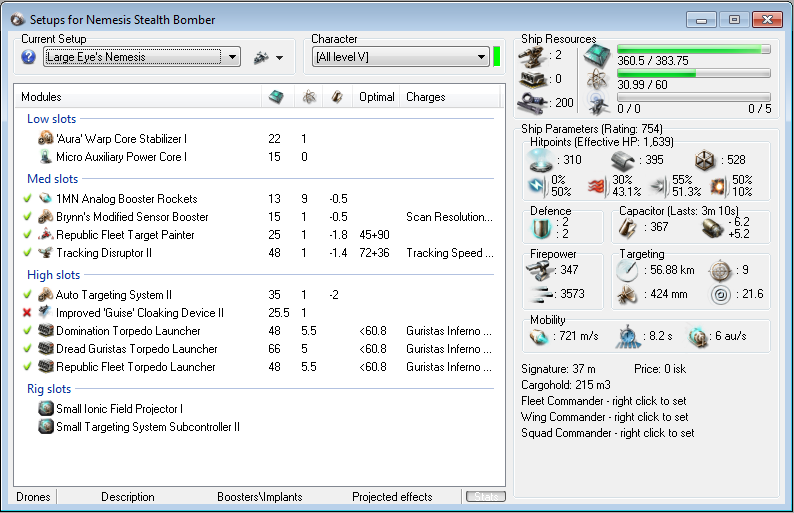The width and height of the screenshot is (794, 513).
Task: Click the powergrid column header icon
Action: tap(309, 97)
